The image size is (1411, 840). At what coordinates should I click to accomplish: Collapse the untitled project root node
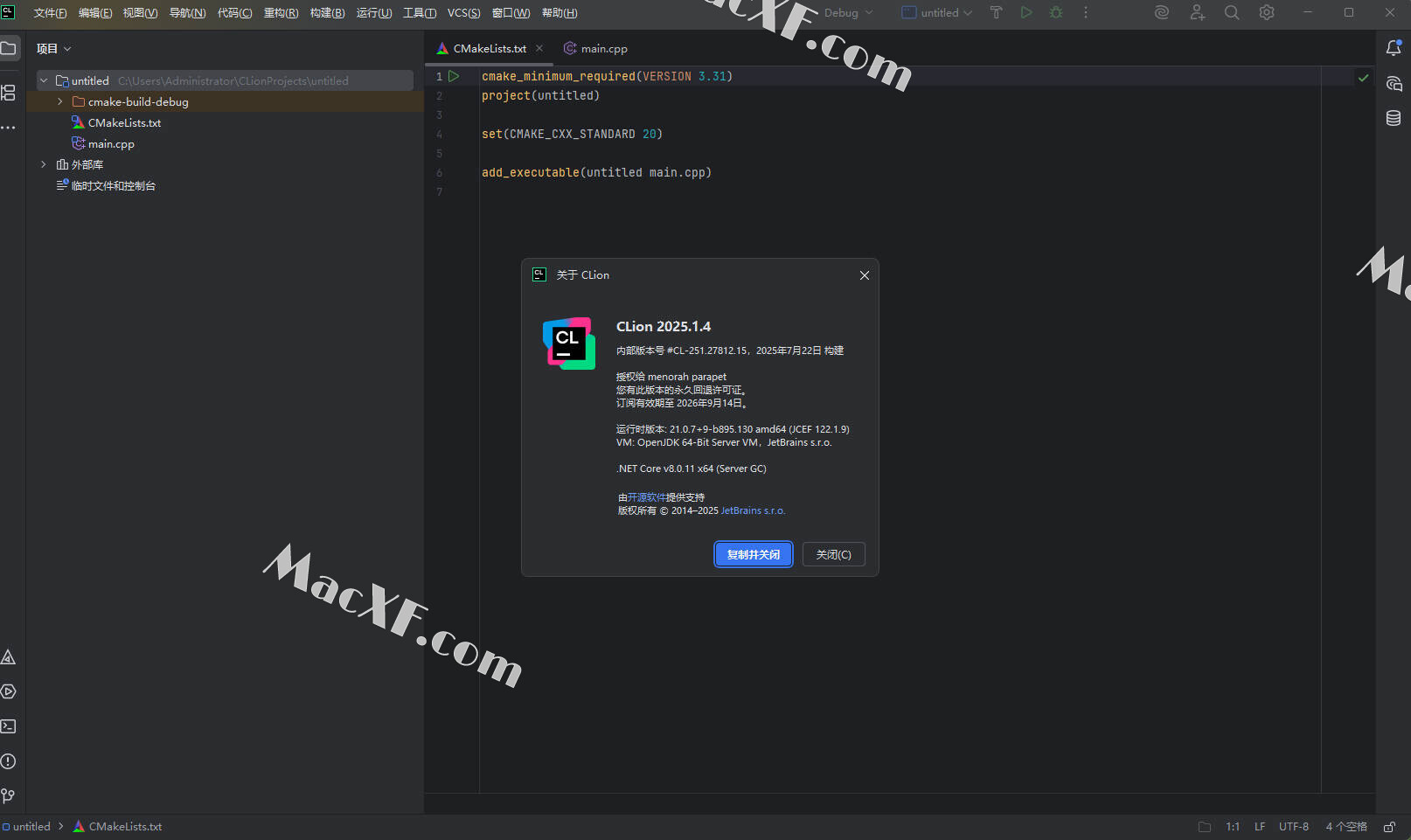click(x=44, y=80)
